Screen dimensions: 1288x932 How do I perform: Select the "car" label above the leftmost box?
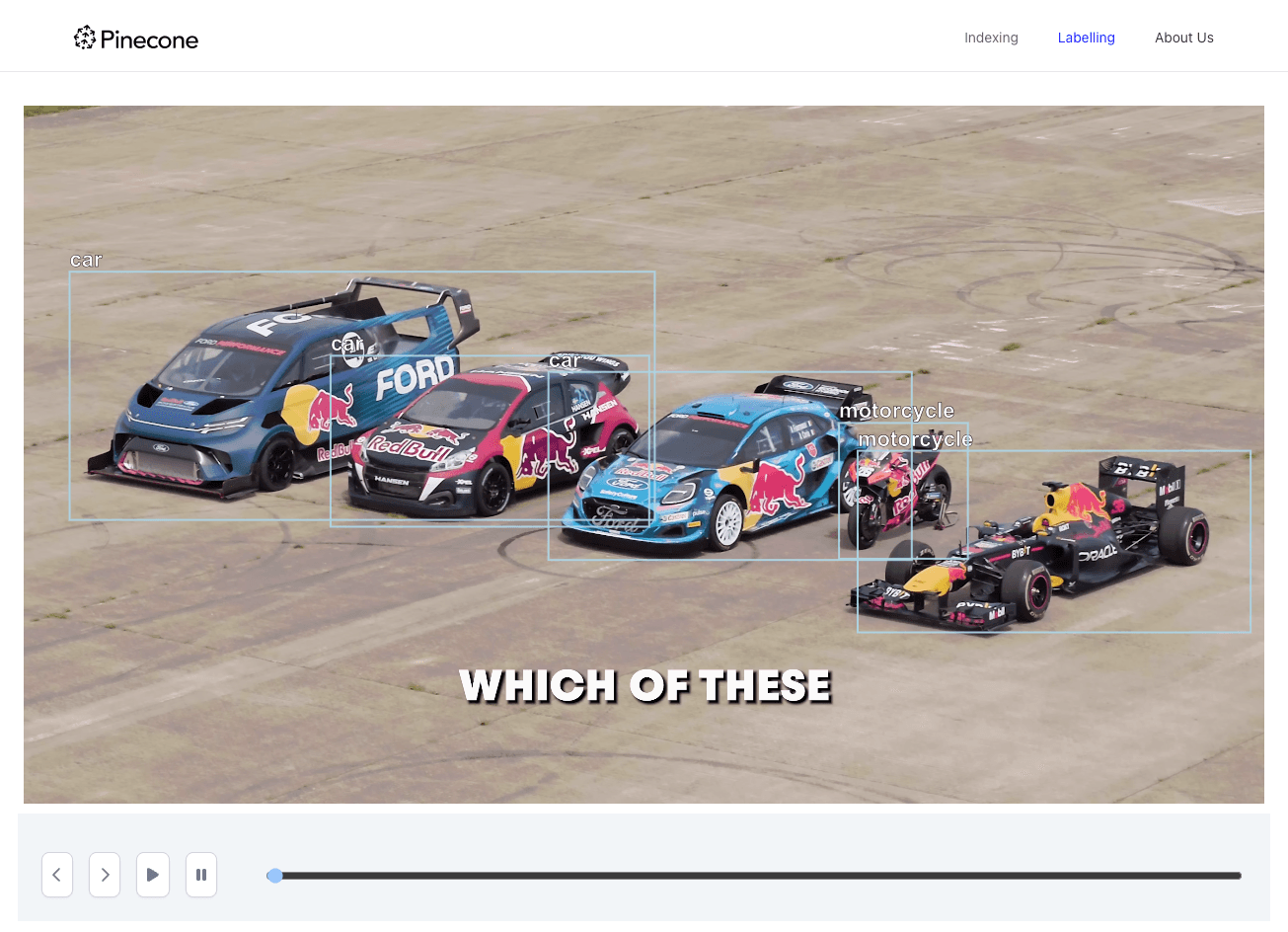[x=86, y=260]
